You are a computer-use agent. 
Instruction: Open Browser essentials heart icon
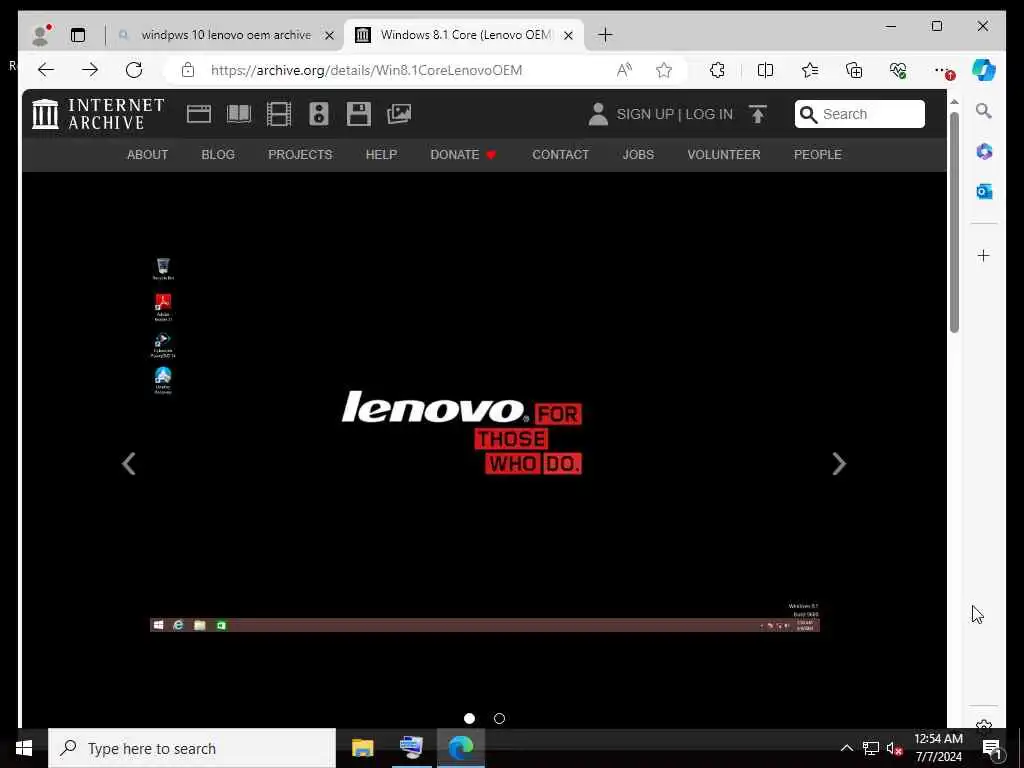898,70
